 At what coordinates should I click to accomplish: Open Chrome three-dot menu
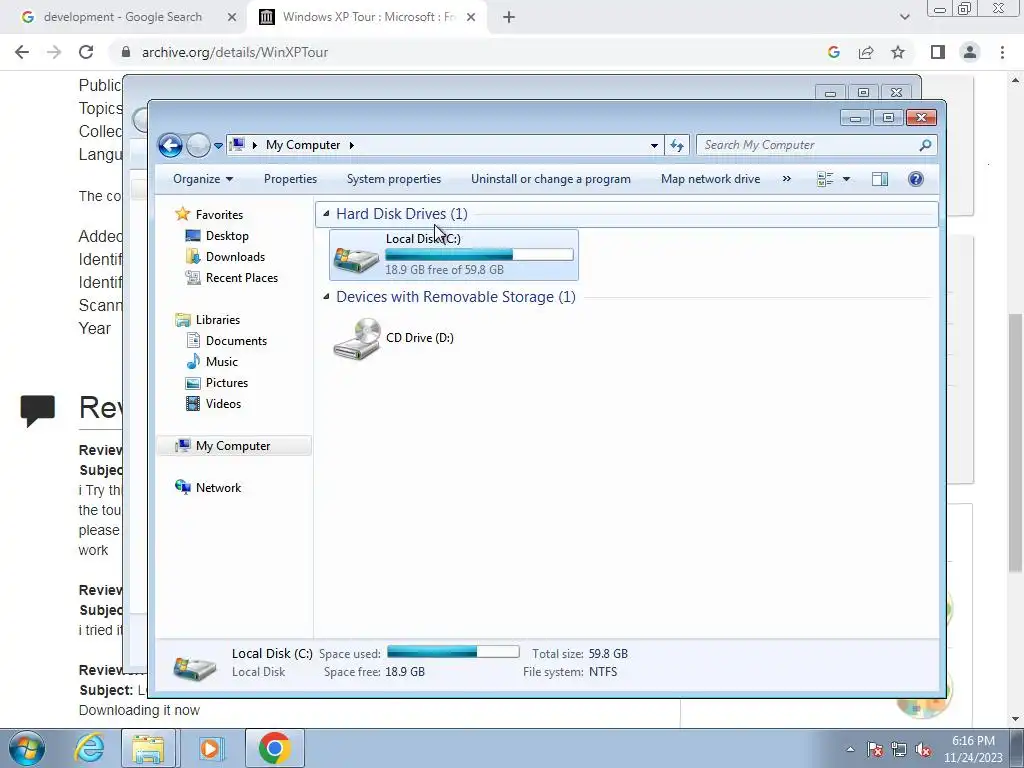(x=1002, y=52)
